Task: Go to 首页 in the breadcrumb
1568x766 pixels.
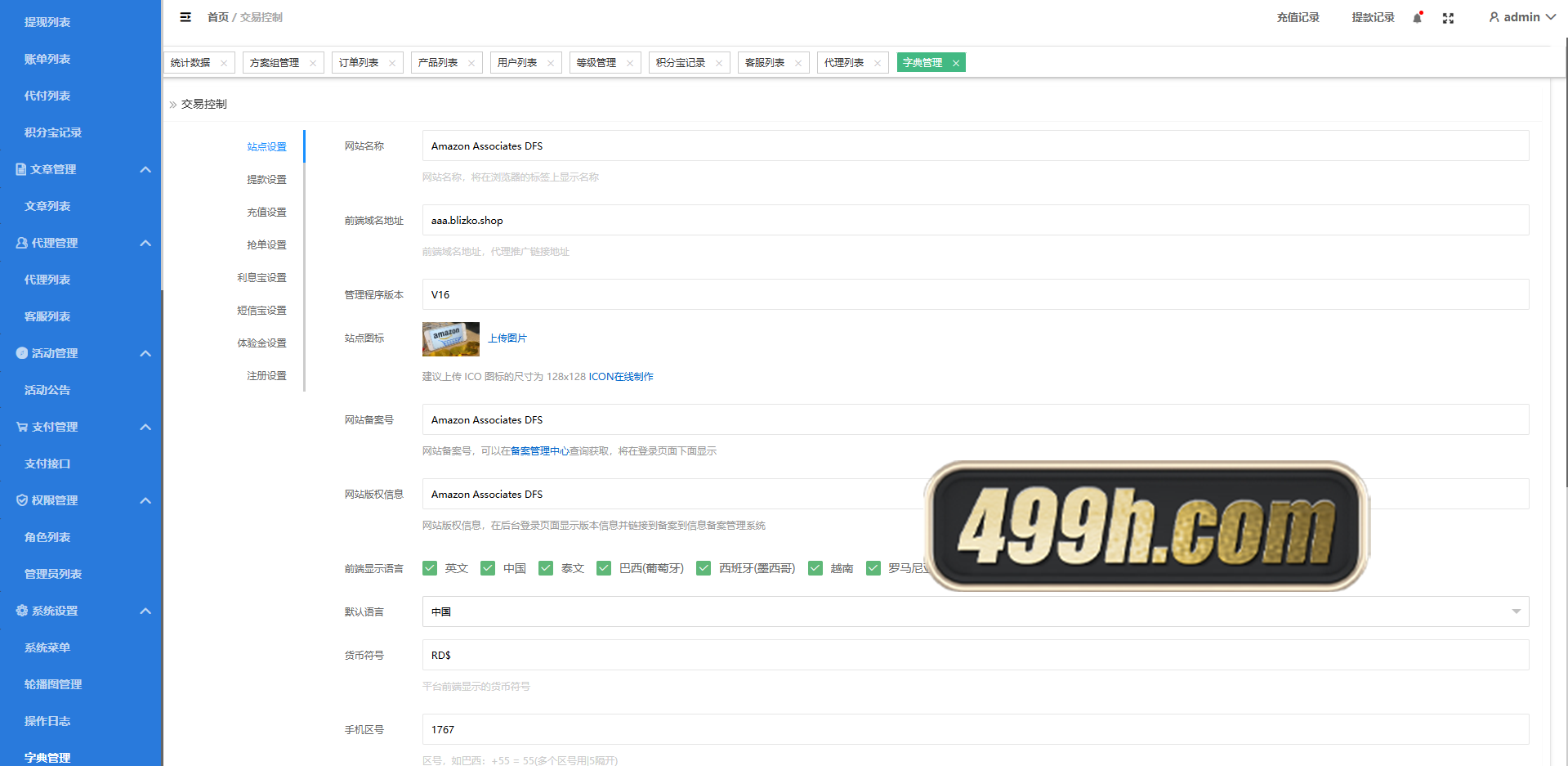Action: point(218,17)
